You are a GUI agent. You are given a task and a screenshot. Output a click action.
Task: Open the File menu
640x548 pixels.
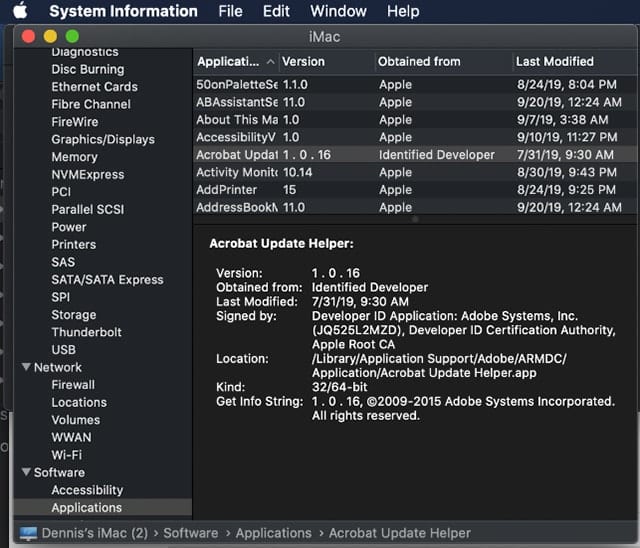tap(230, 11)
